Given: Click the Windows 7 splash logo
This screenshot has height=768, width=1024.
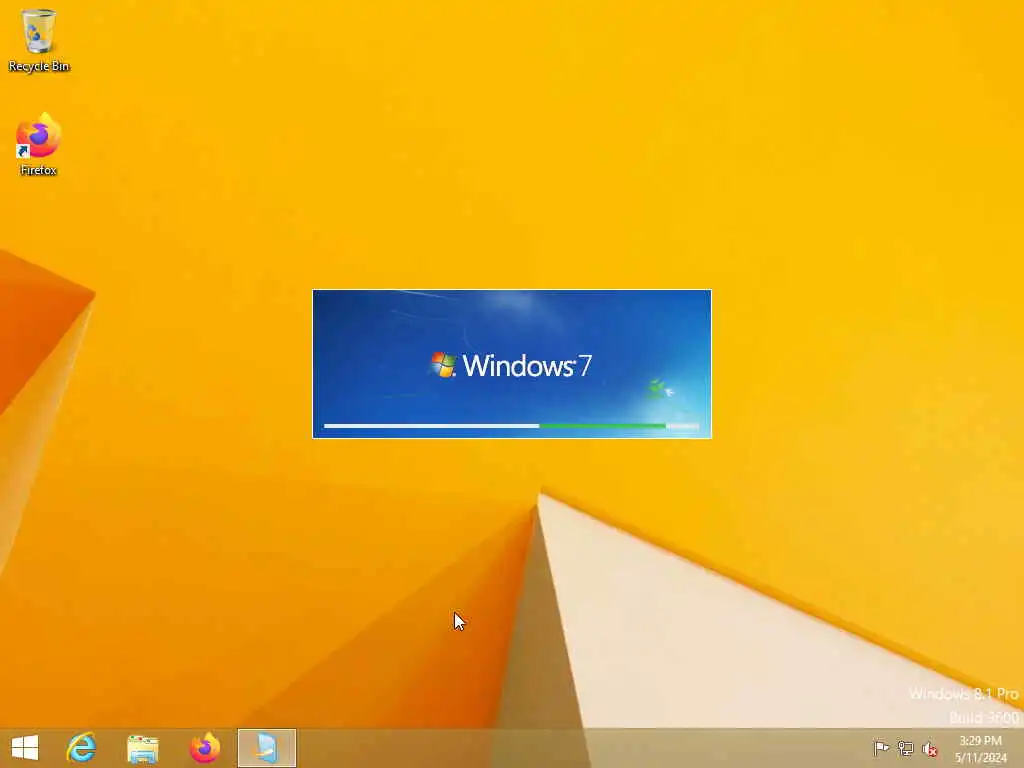Looking at the screenshot, I should [511, 365].
